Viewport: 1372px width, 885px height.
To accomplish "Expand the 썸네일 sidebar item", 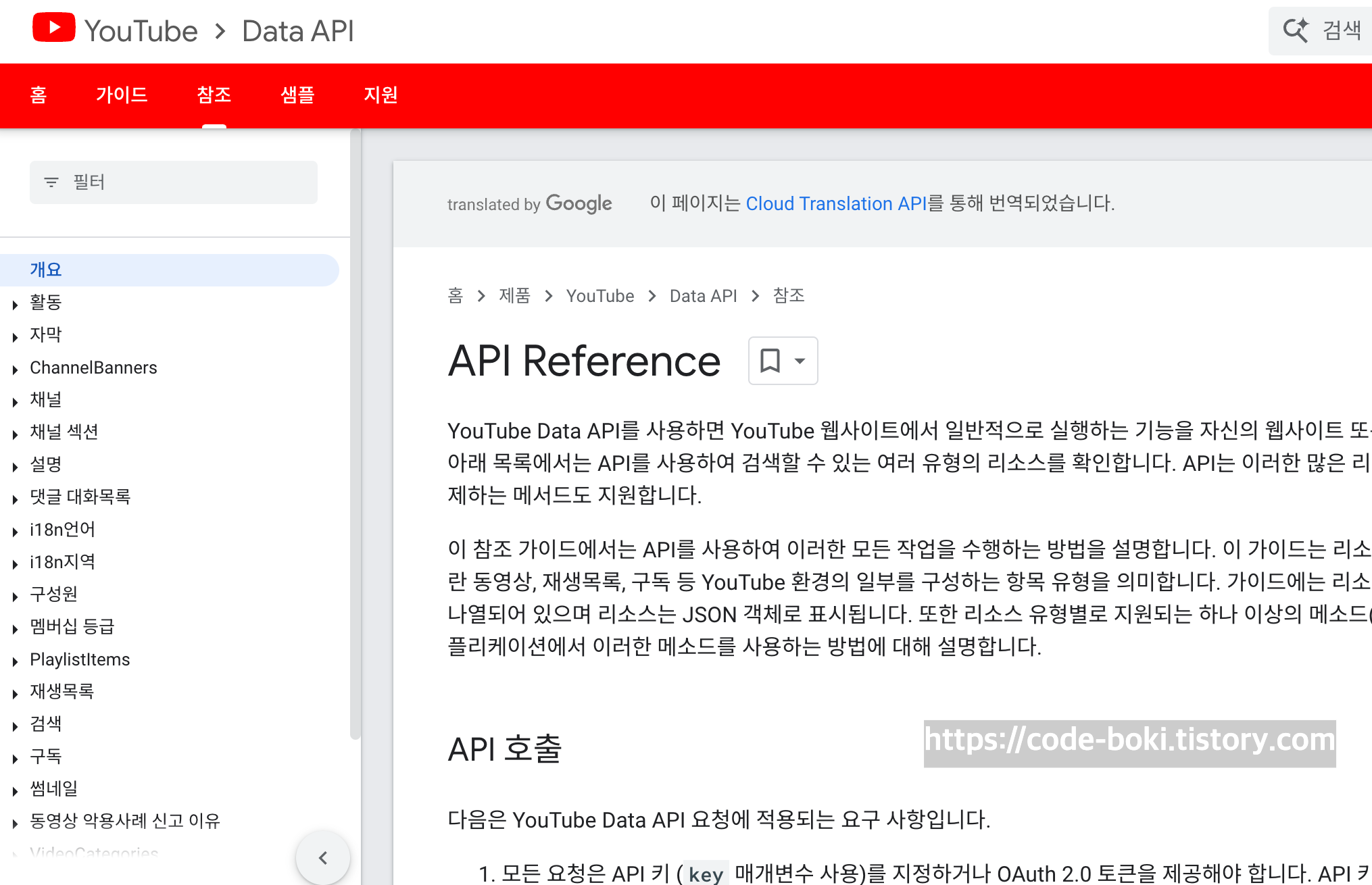I will tap(15, 791).
